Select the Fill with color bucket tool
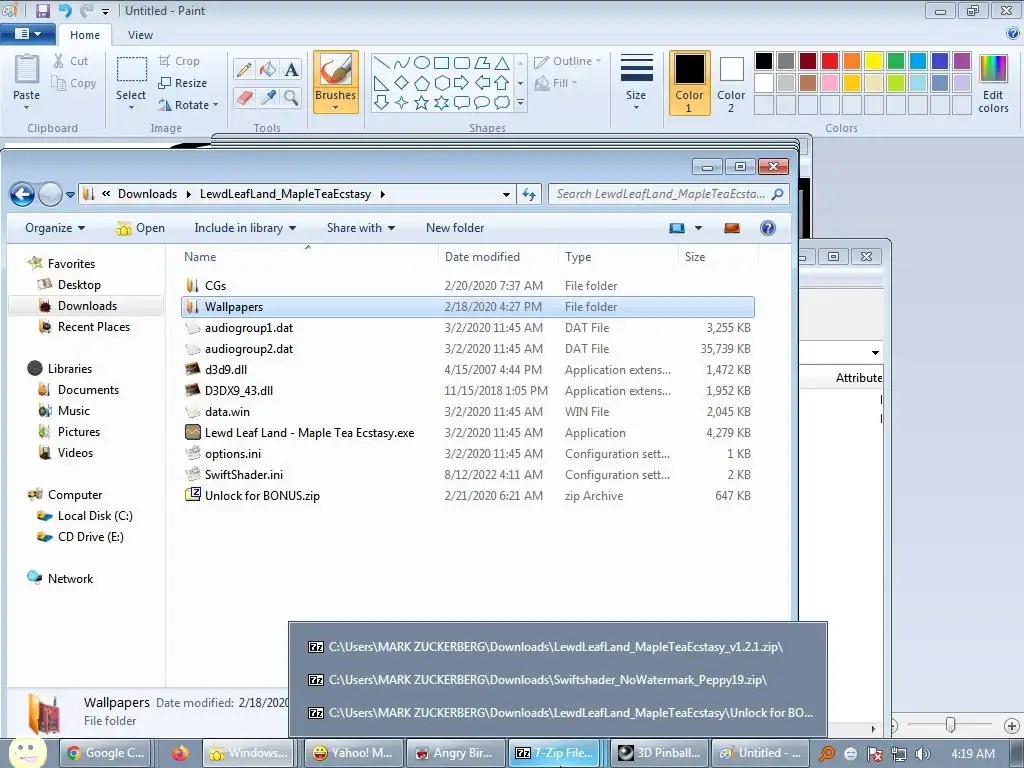1024x768 pixels. (268, 70)
